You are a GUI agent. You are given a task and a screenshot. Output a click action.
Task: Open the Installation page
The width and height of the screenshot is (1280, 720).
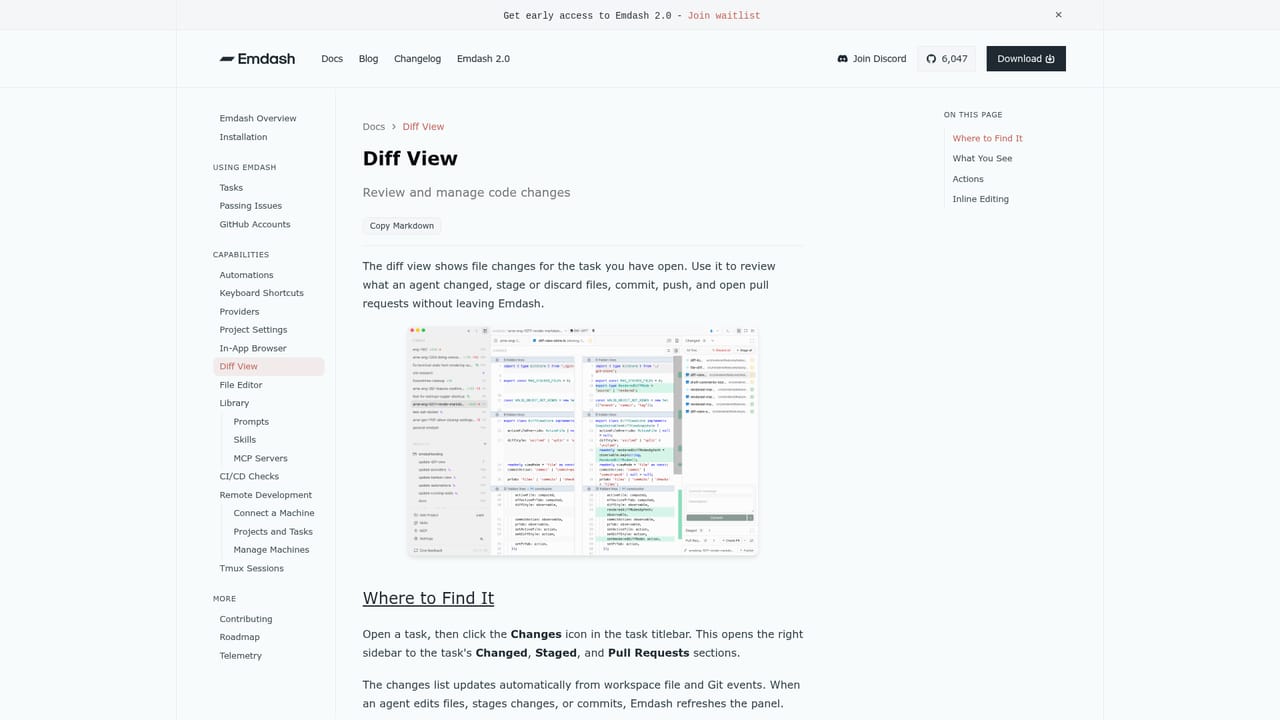tap(244, 137)
